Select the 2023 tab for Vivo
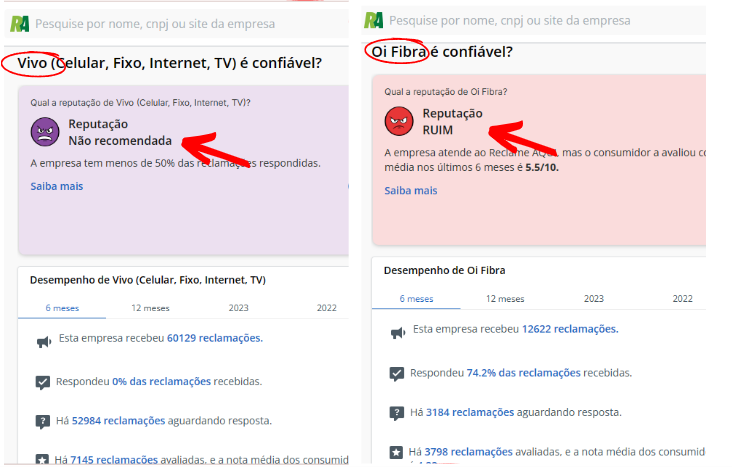Image resolution: width=732 pixels, height=467 pixels. (239, 308)
